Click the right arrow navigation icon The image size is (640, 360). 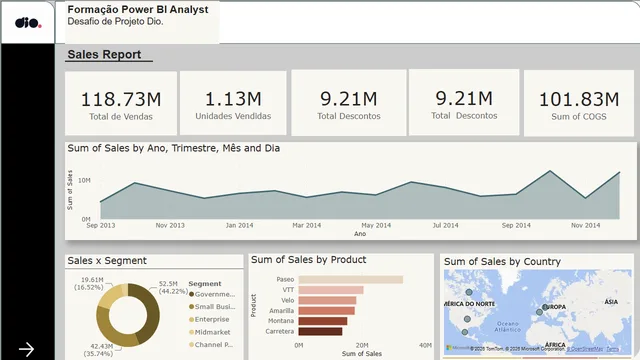click(27, 349)
